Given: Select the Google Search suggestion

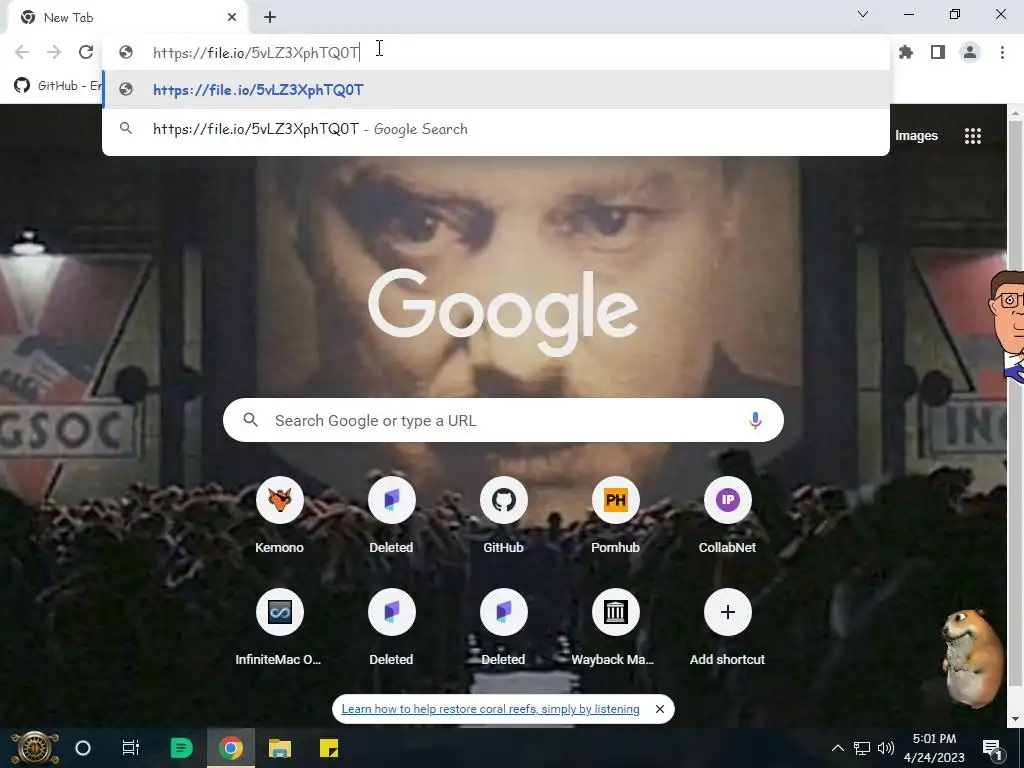Looking at the screenshot, I should click(496, 129).
